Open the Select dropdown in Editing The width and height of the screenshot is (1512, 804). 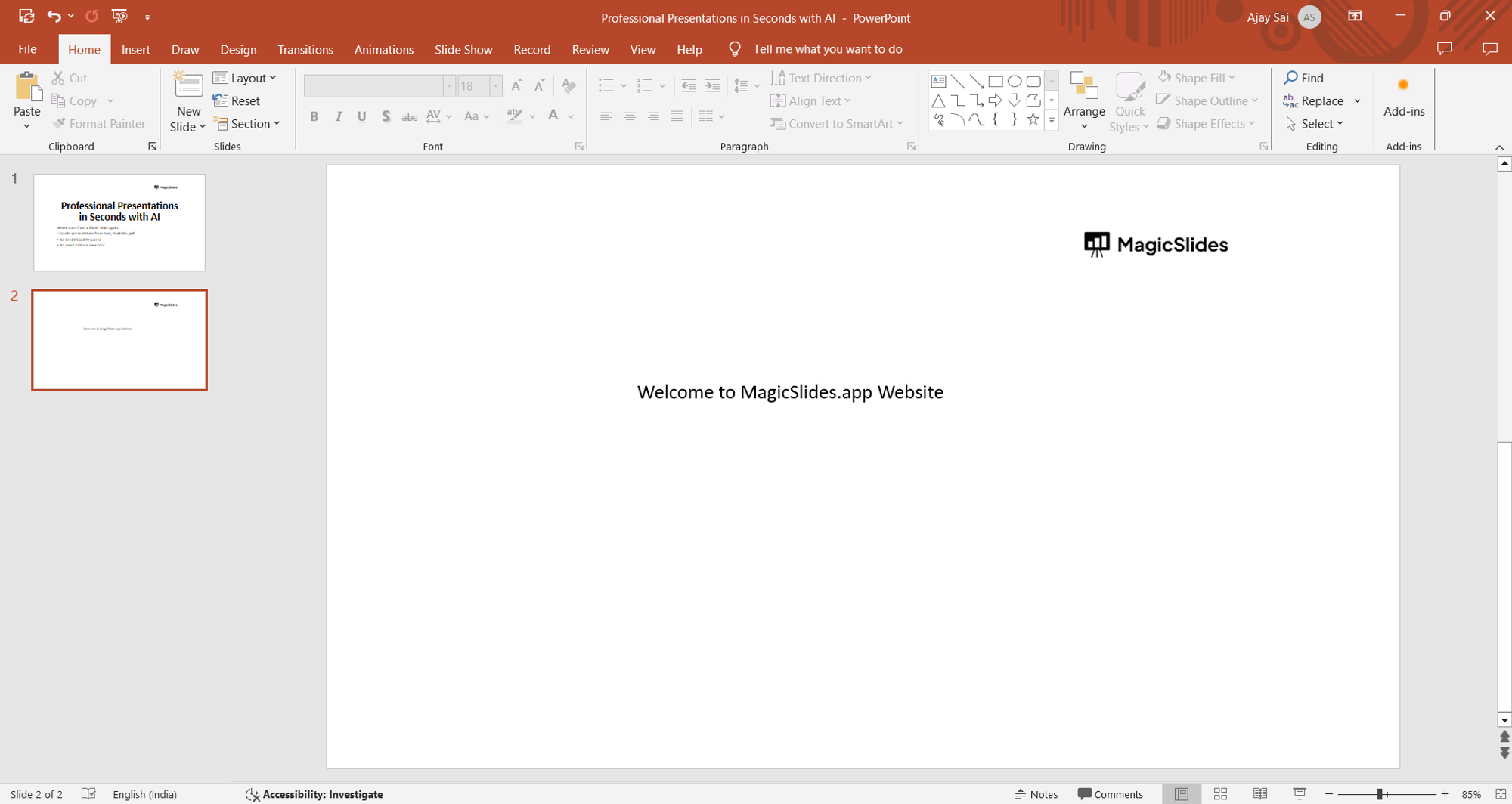click(1314, 123)
